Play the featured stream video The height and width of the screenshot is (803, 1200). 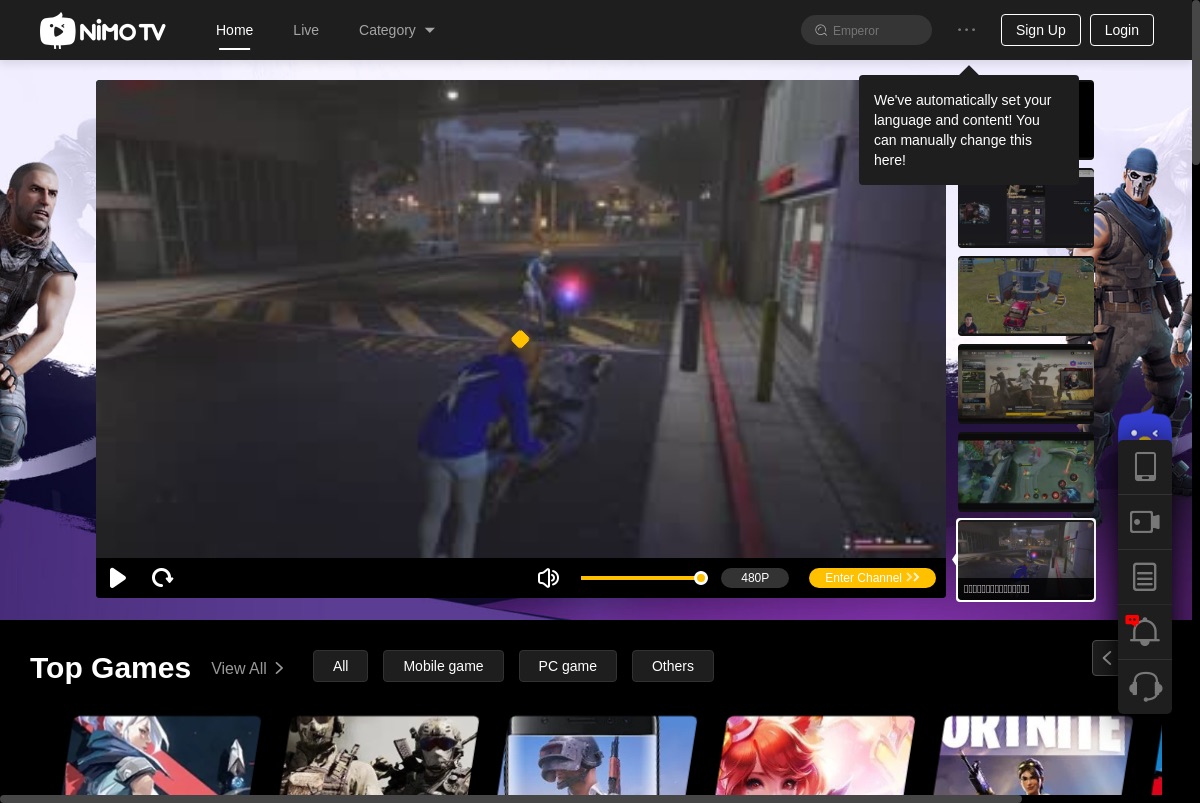(118, 578)
